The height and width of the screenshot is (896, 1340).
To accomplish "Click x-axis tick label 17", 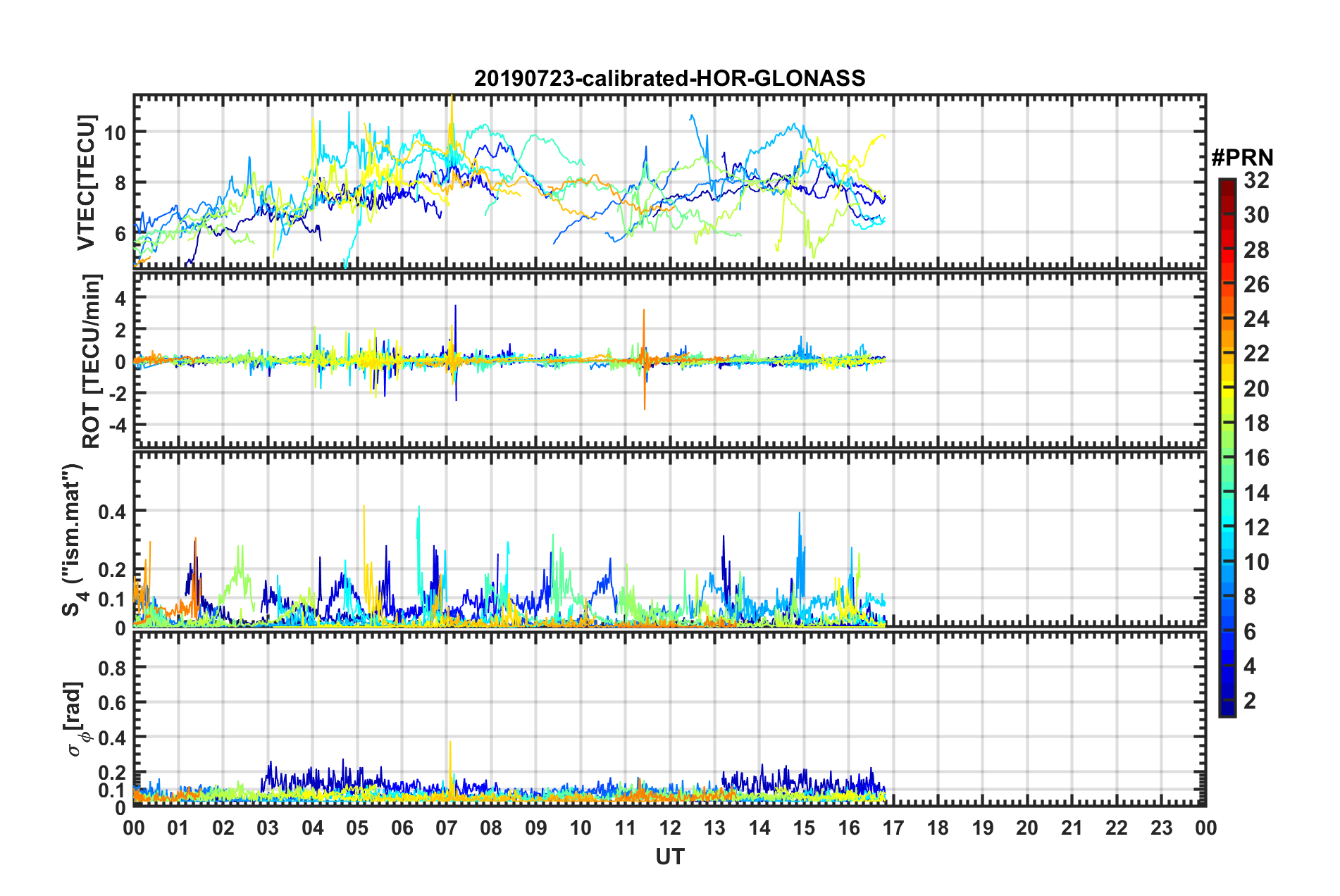I will pyautogui.click(x=893, y=828).
